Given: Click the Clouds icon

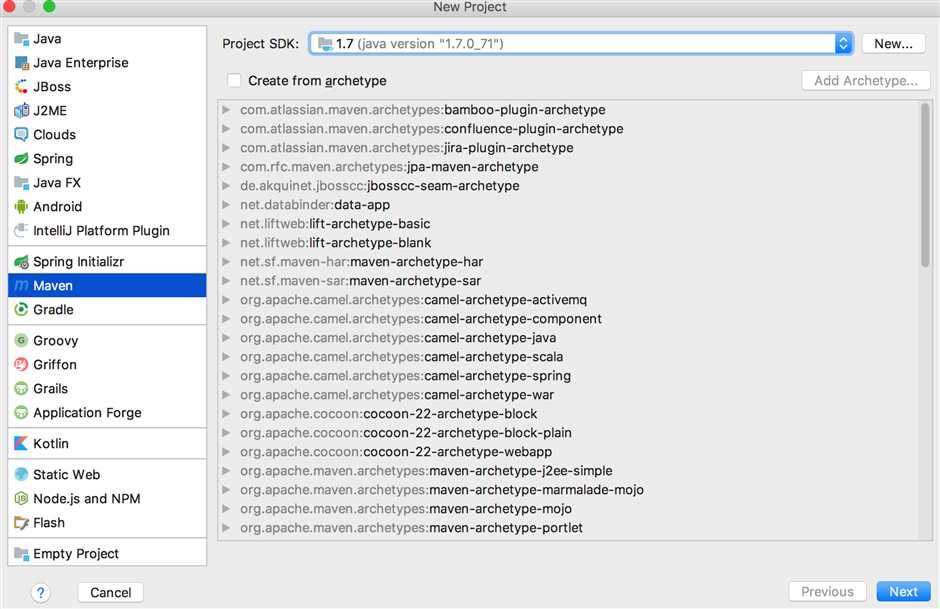Looking at the screenshot, I should point(21,135).
